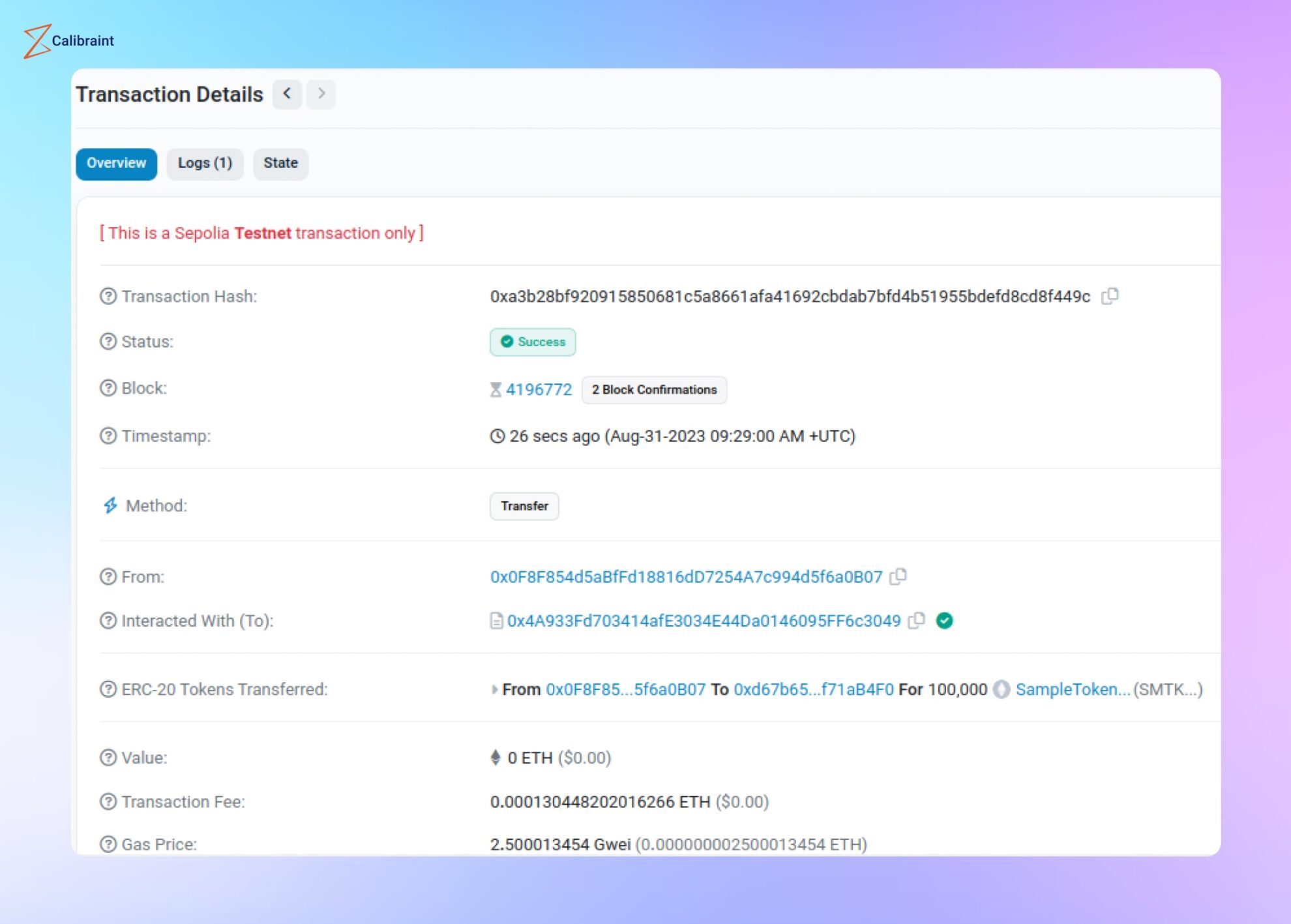The image size is (1291, 924).
Task: Copy the From address with its copy icon
Action: (x=900, y=576)
